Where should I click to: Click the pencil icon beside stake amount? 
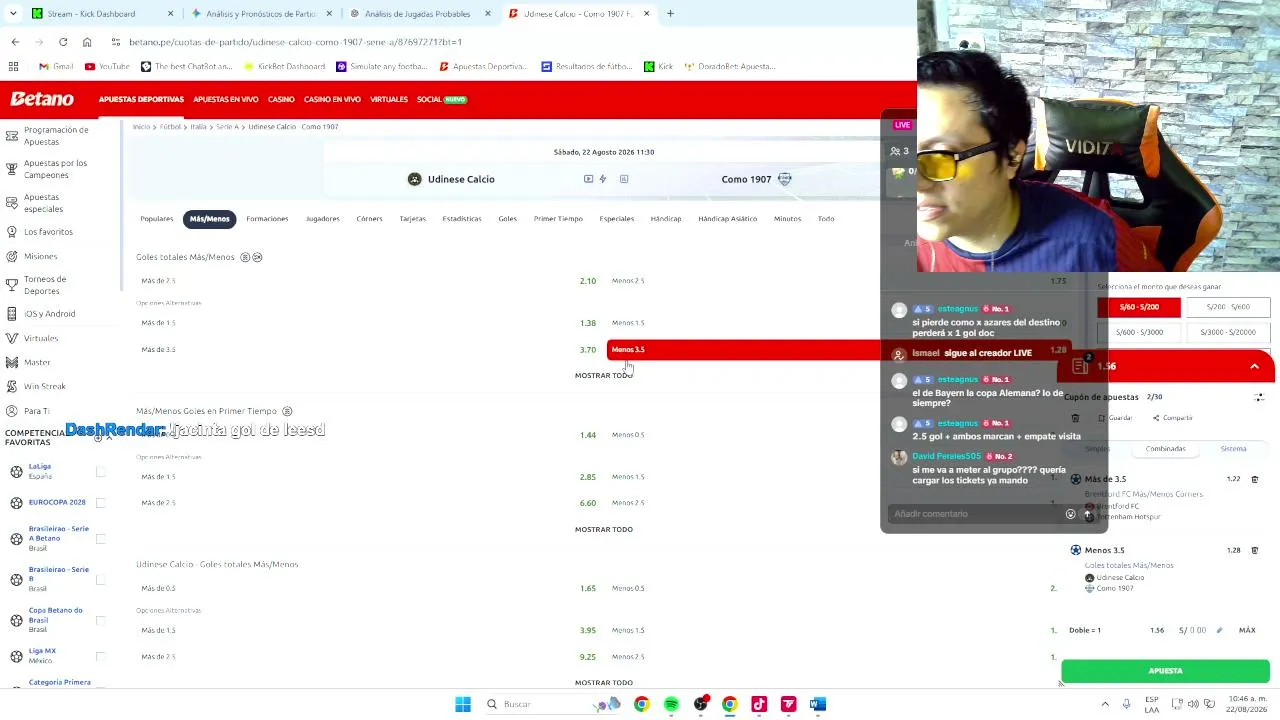1219,630
